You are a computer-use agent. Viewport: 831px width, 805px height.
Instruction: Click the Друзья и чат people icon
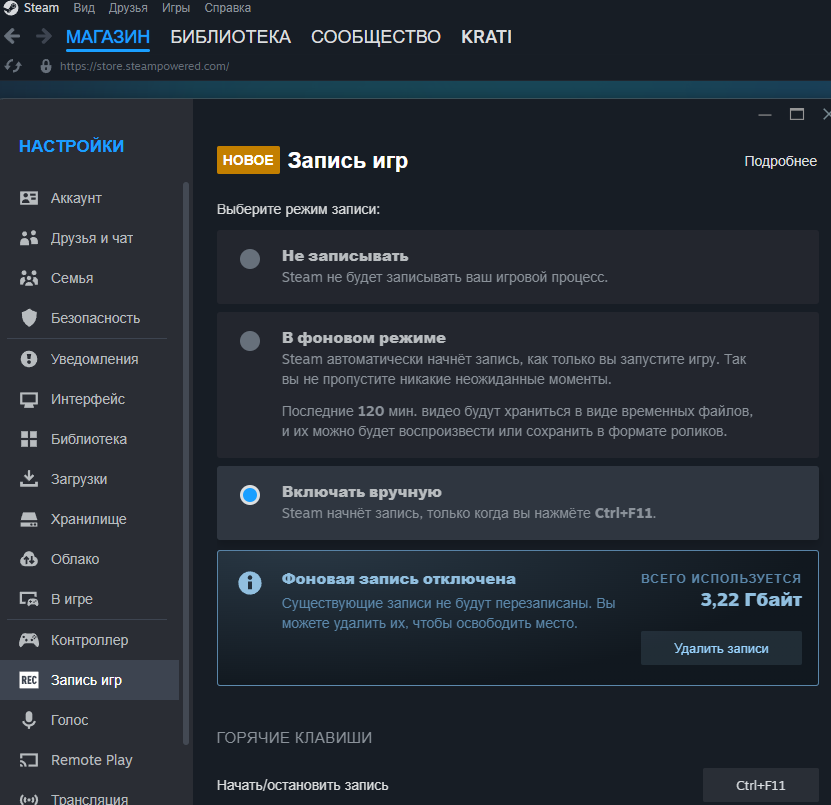(29, 238)
